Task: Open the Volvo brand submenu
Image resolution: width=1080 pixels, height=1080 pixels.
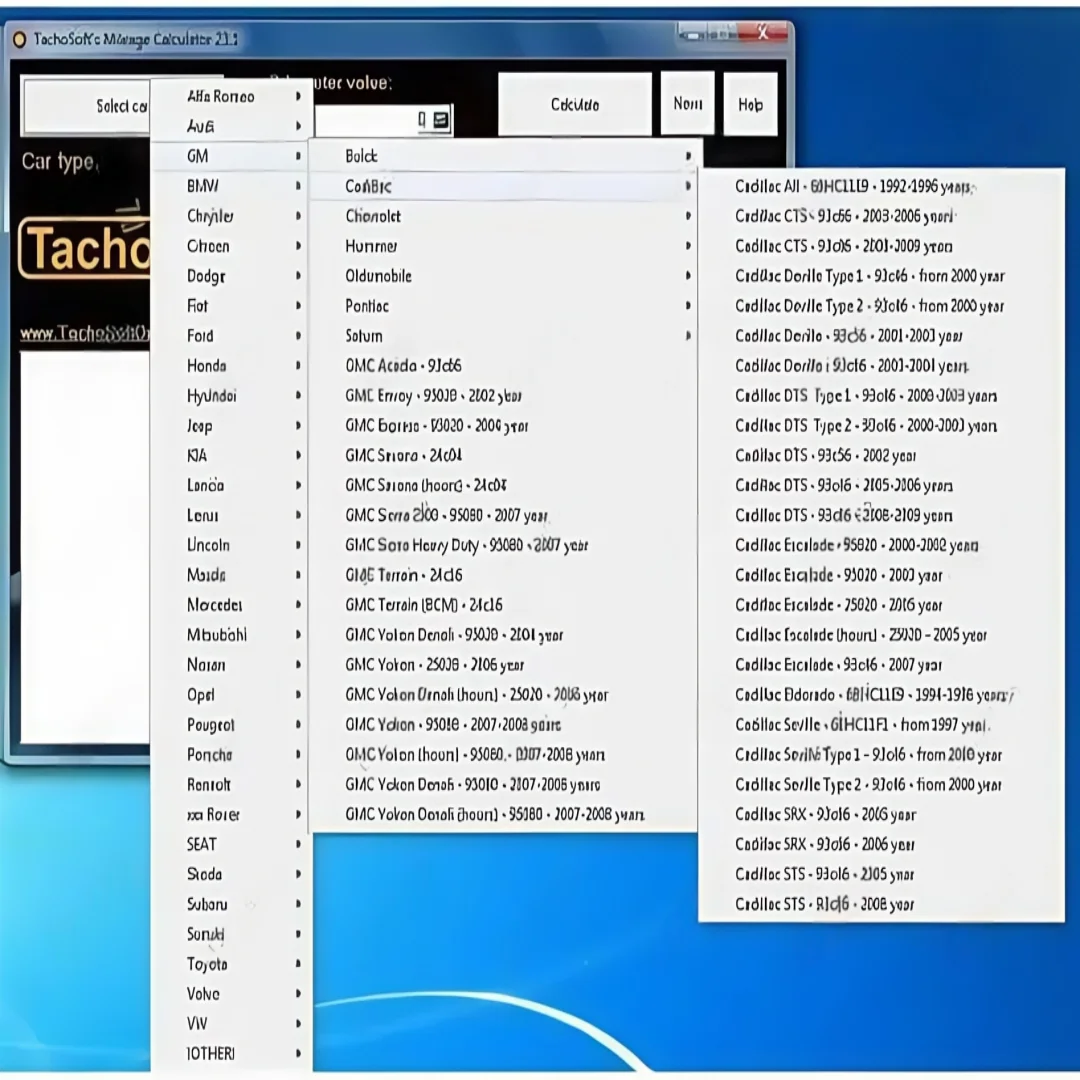Action: (x=231, y=994)
